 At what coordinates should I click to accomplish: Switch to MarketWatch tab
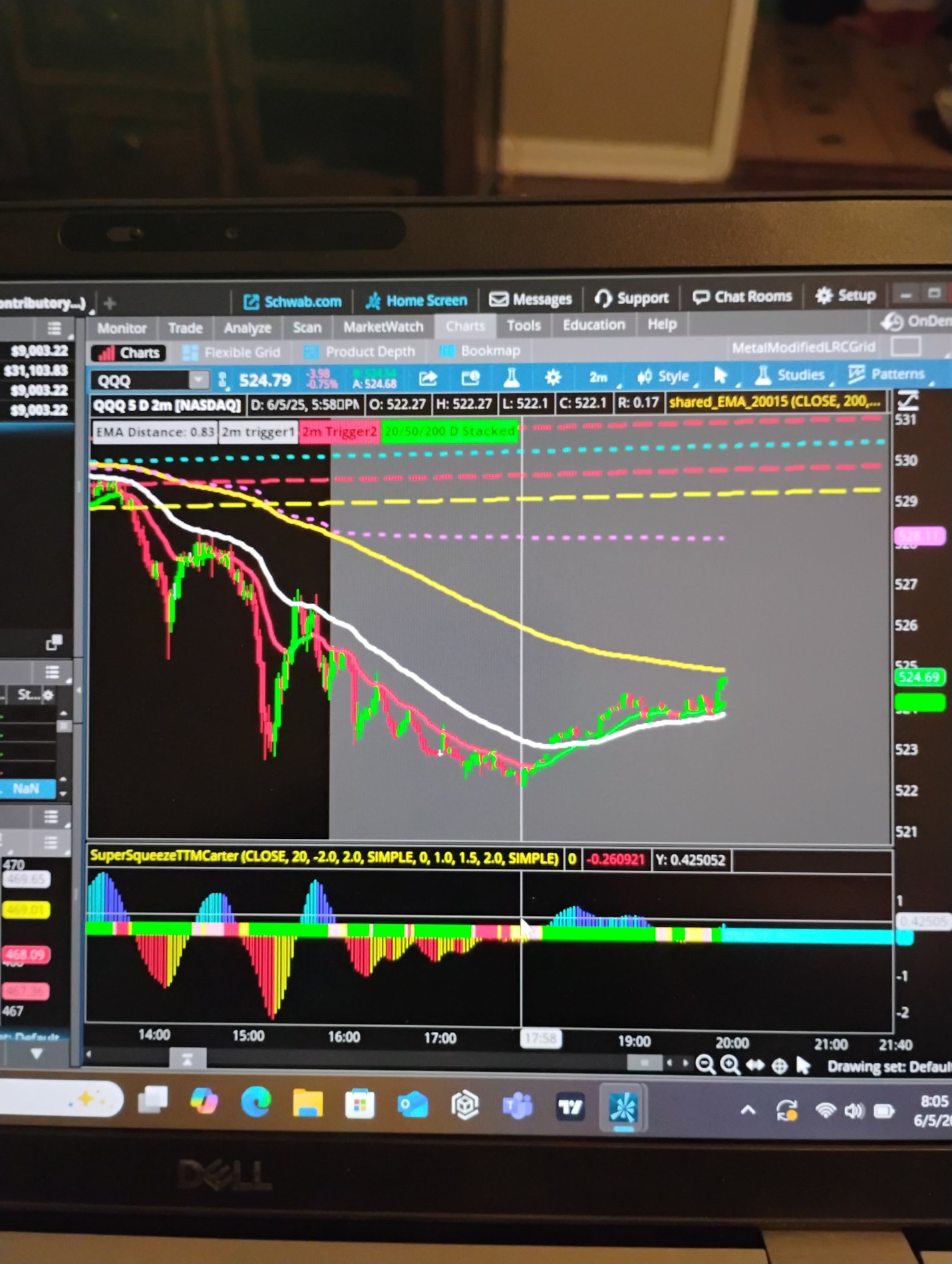pos(383,327)
